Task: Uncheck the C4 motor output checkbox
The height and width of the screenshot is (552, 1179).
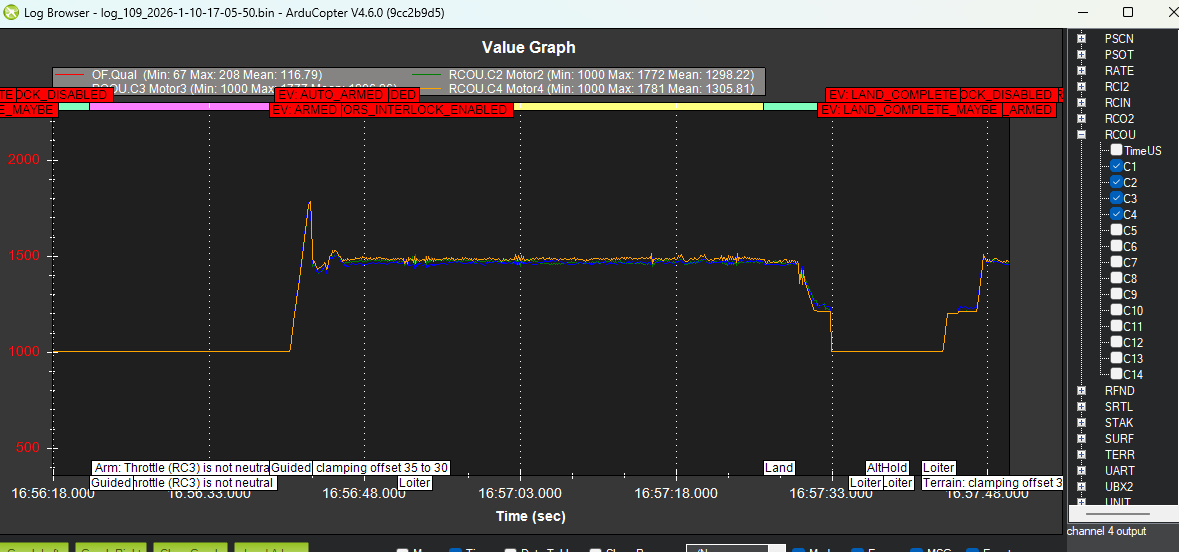Action: 1116,214
